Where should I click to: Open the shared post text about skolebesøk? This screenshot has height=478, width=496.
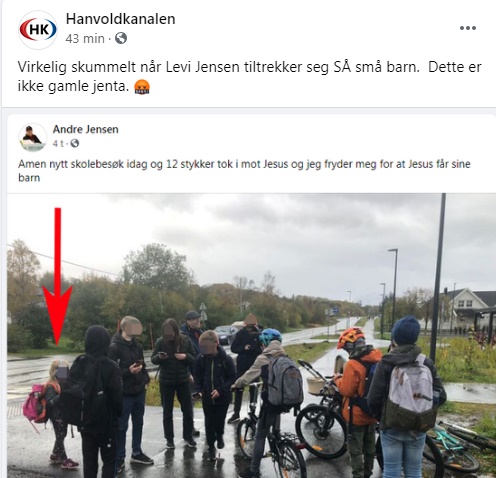tap(244, 171)
